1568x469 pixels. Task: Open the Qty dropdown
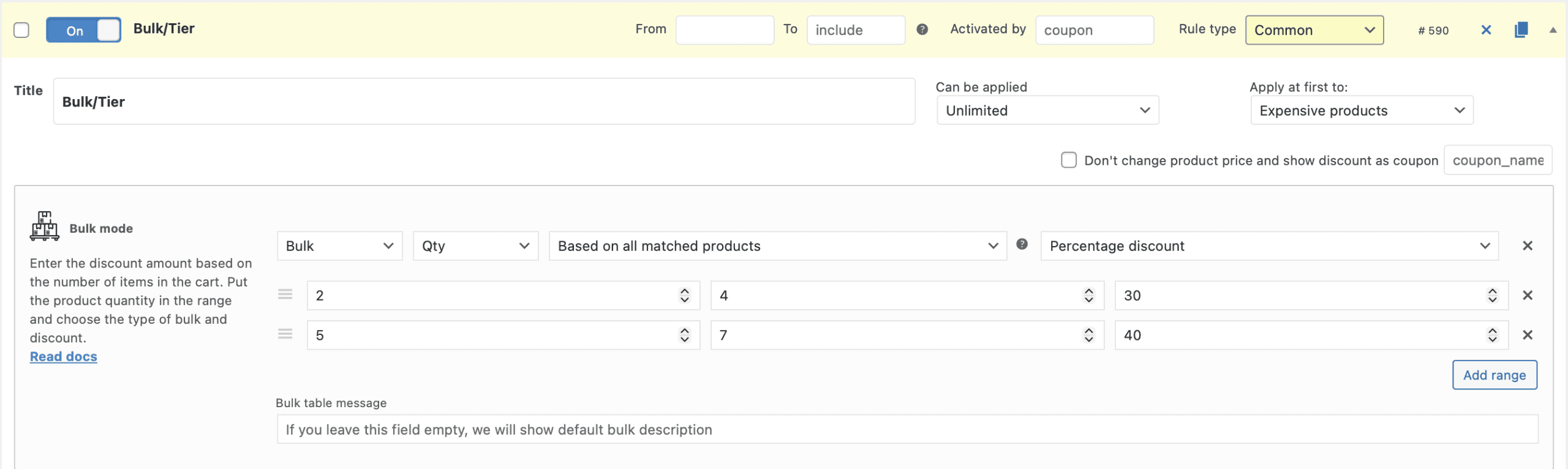[476, 246]
